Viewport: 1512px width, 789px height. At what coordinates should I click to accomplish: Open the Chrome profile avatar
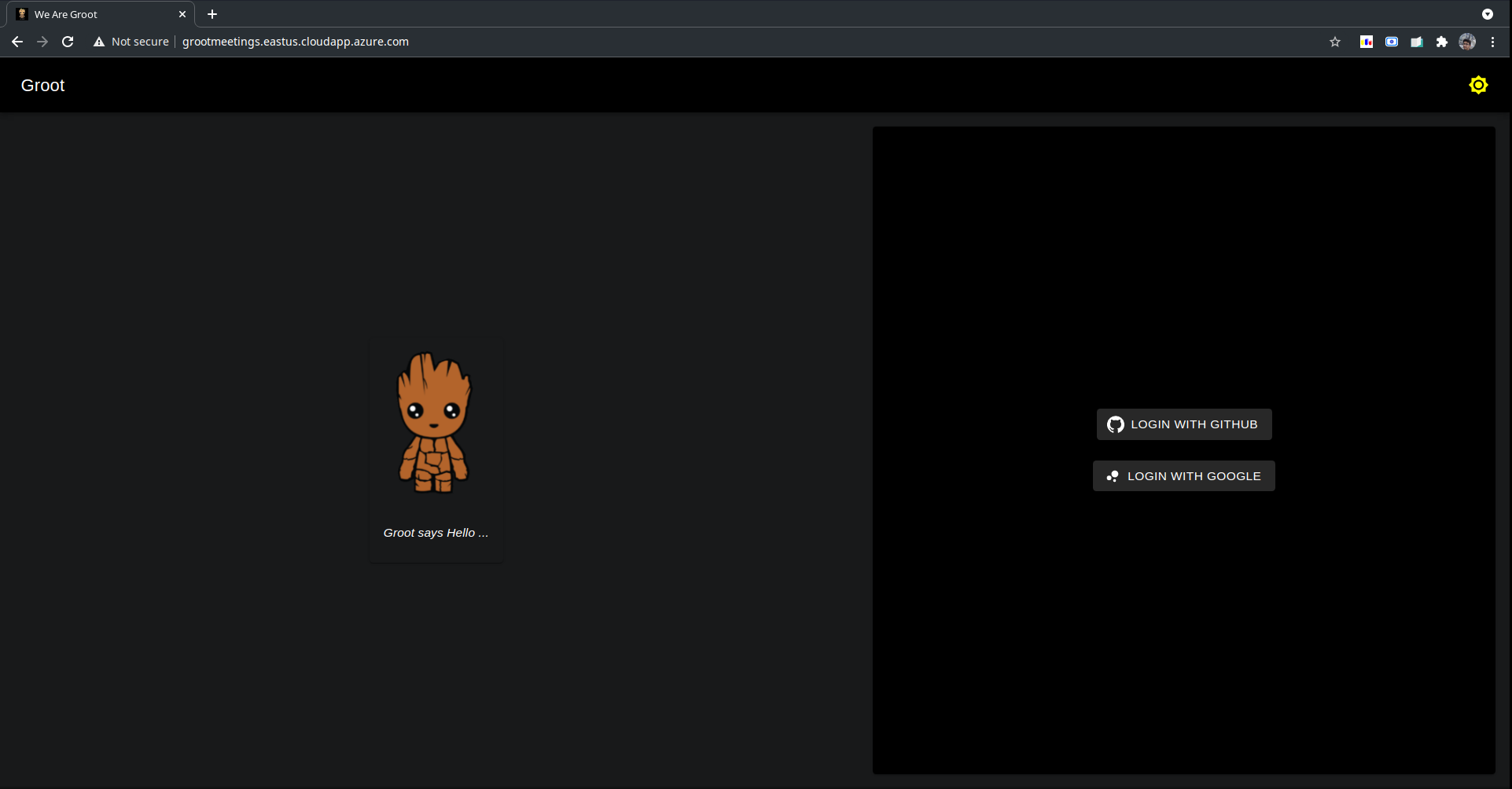click(1467, 42)
